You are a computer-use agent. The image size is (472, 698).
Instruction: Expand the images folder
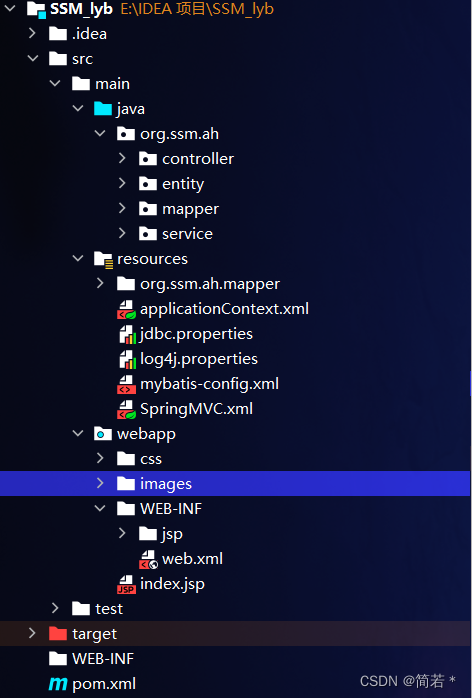point(100,483)
